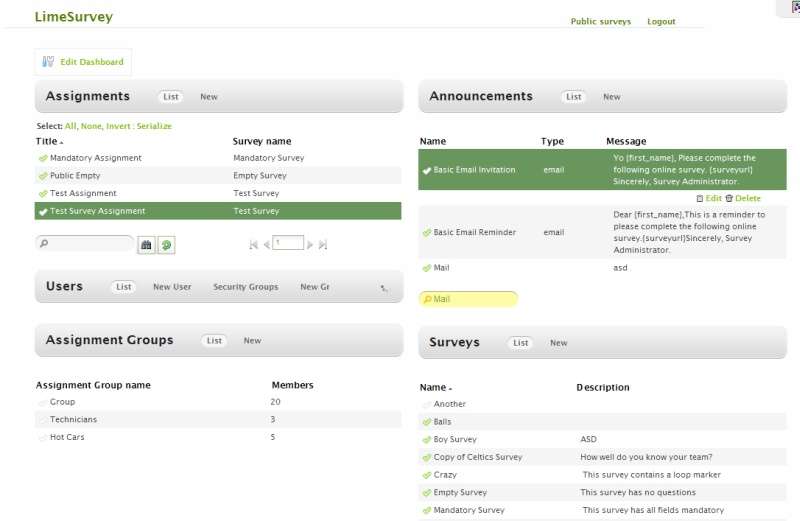Go to the last page of assignments
The height and width of the screenshot is (521, 800).
point(323,244)
